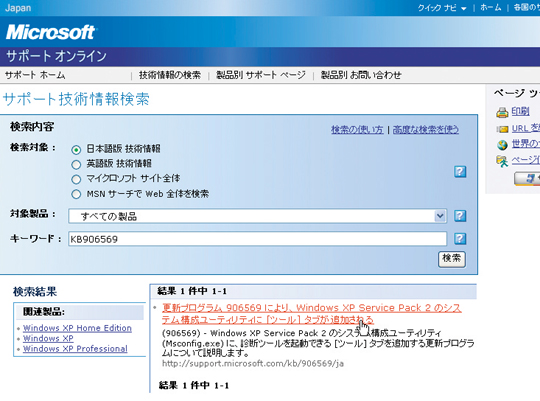540x401 pixels.
Task: Click the URL mail icon in page tools
Action: (x=502, y=129)
